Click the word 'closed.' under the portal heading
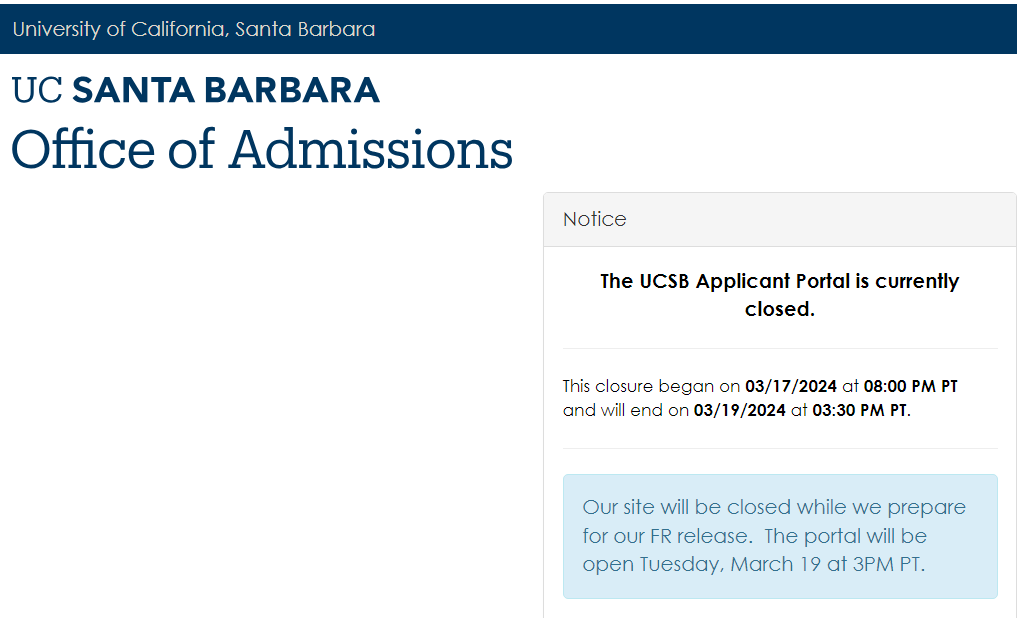Viewport: 1017px width, 618px height. point(779,309)
